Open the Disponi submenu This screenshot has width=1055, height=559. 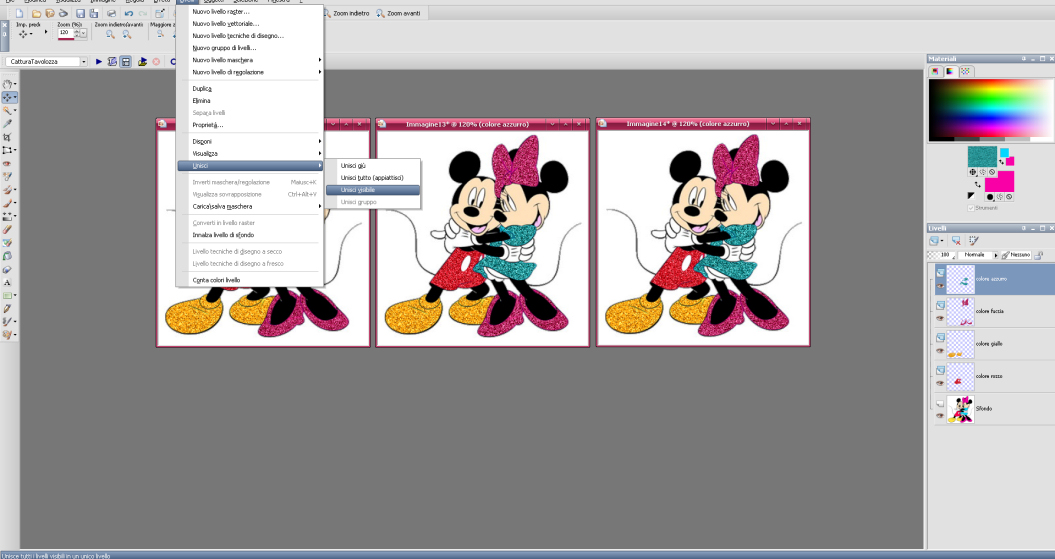250,141
